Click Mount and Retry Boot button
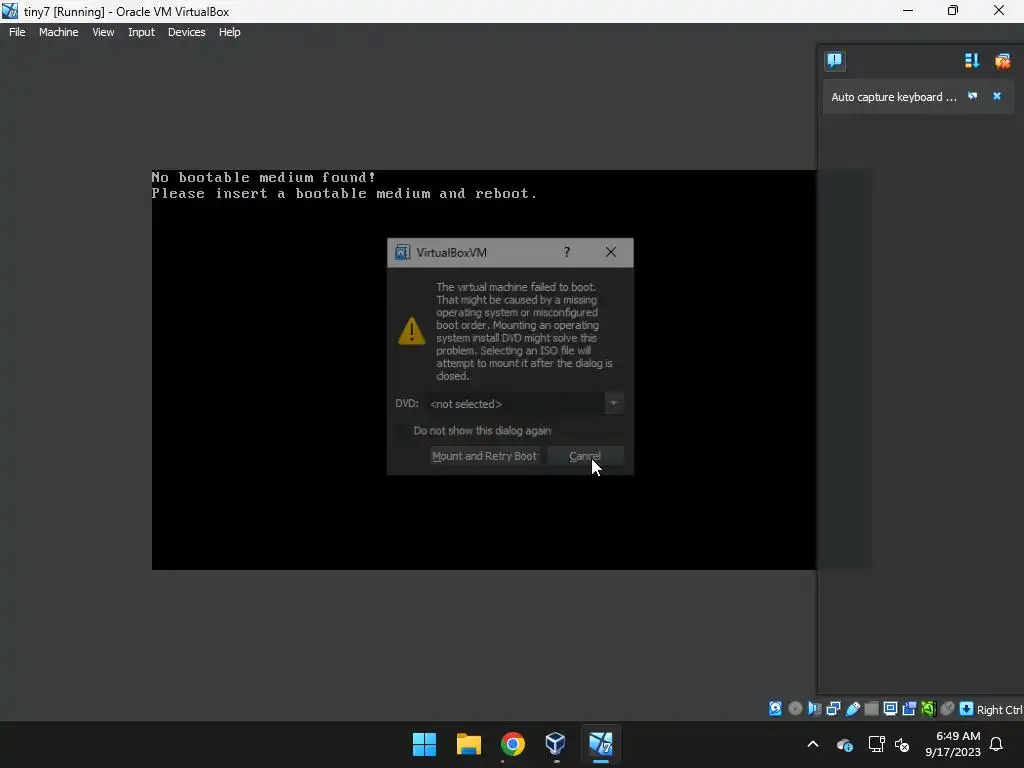This screenshot has height=768, width=1024. click(485, 456)
